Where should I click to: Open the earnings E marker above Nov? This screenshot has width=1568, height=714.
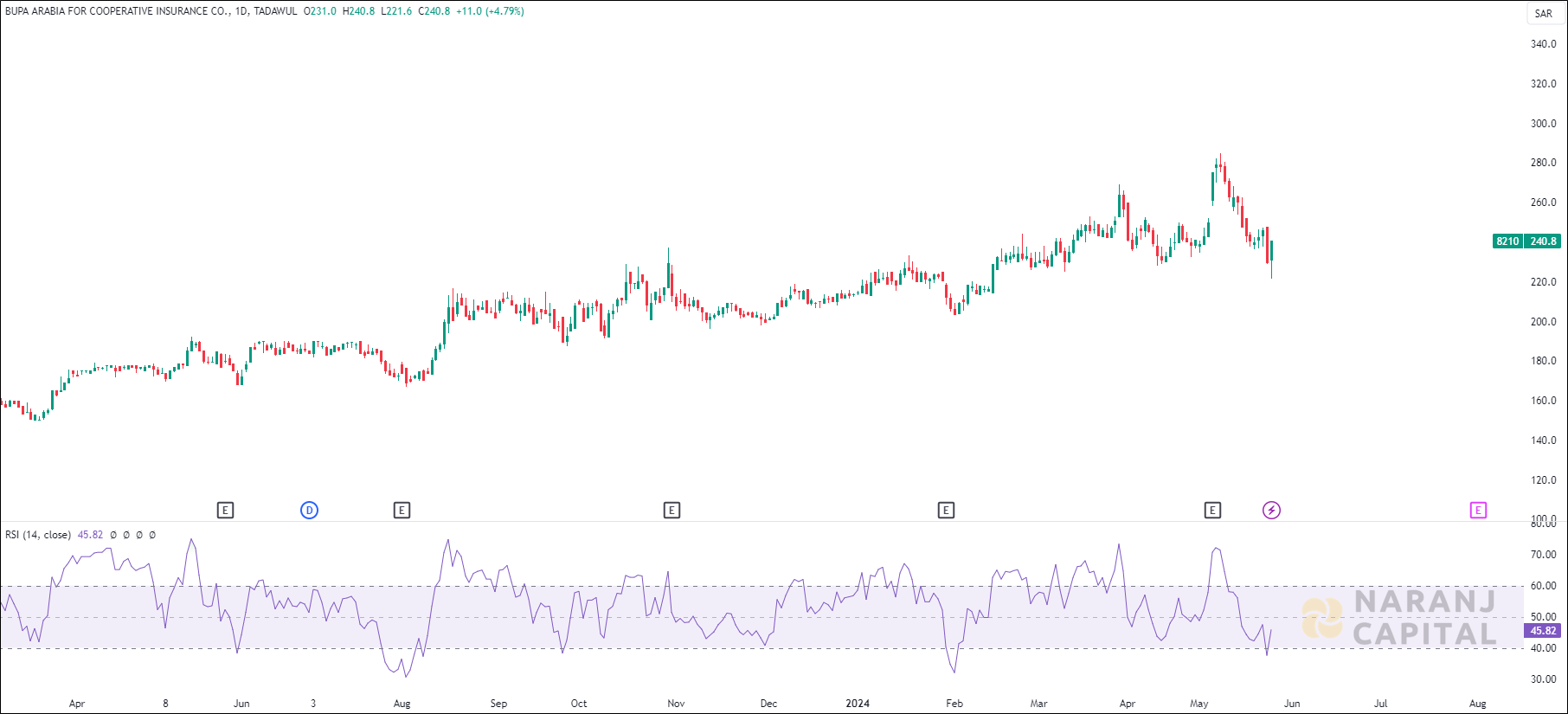tap(672, 511)
